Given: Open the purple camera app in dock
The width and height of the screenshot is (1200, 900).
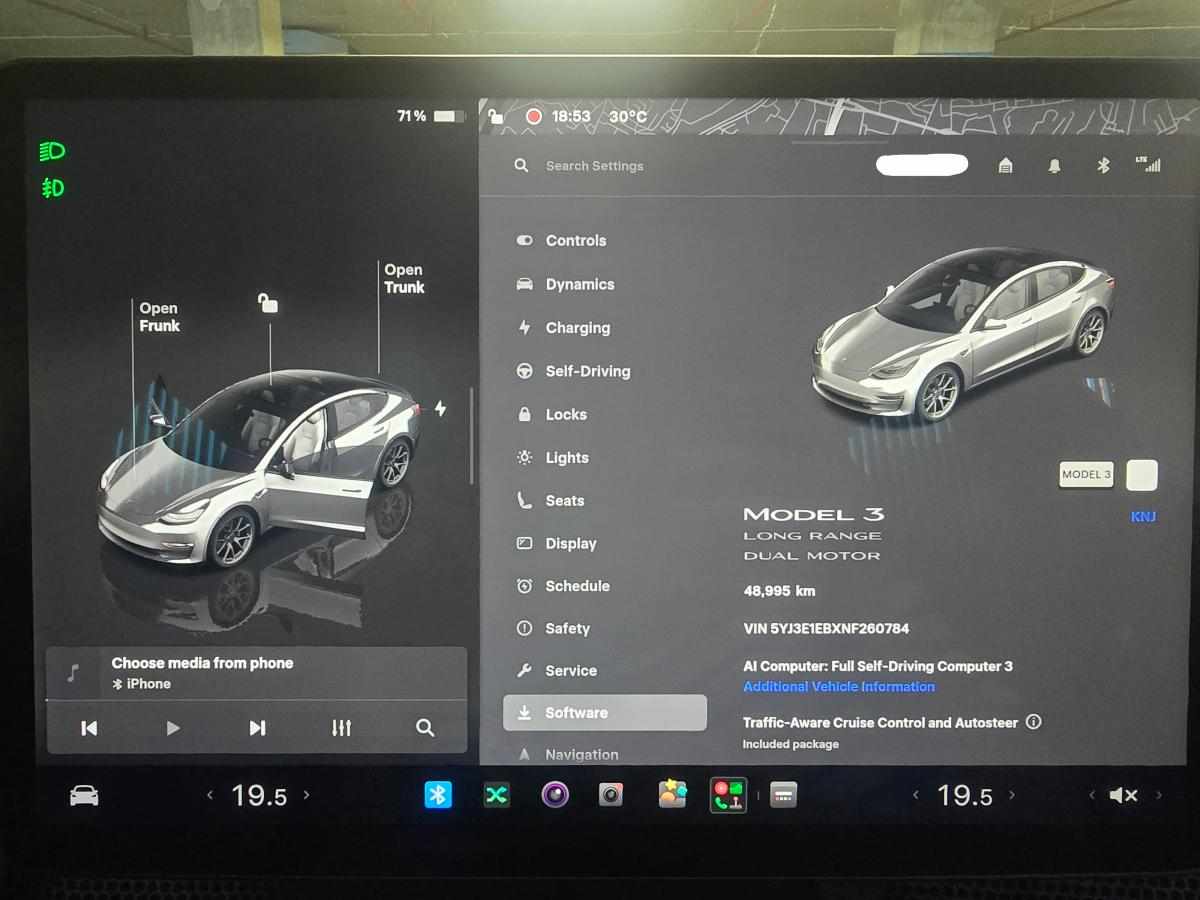Looking at the screenshot, I should point(555,795).
